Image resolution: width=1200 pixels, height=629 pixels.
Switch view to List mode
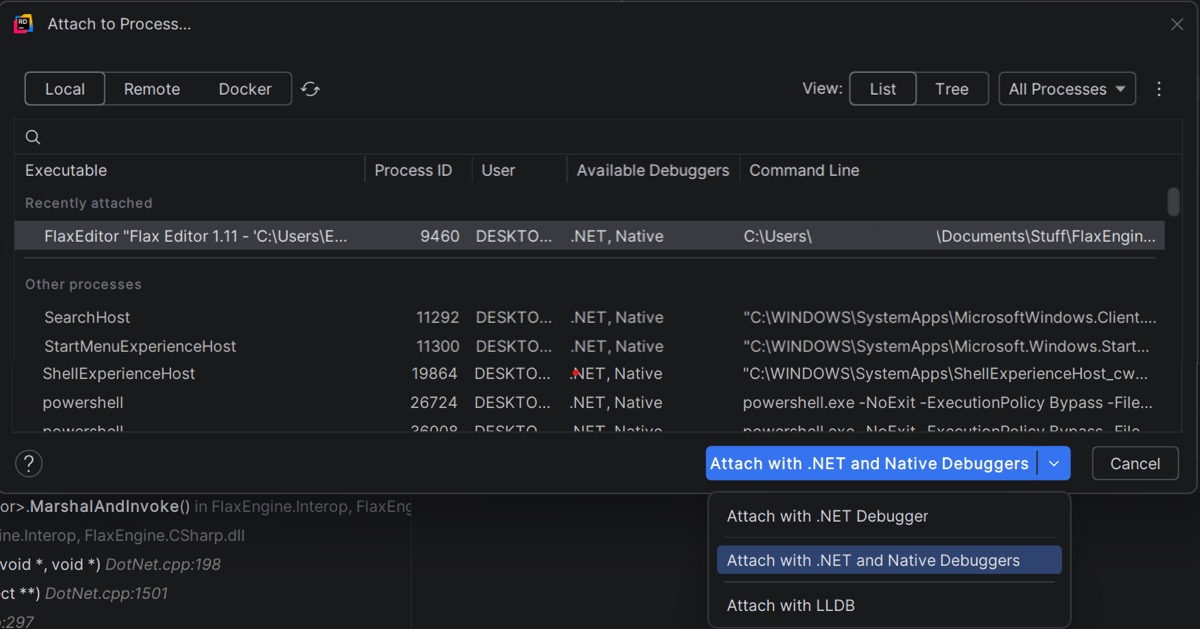pos(883,89)
